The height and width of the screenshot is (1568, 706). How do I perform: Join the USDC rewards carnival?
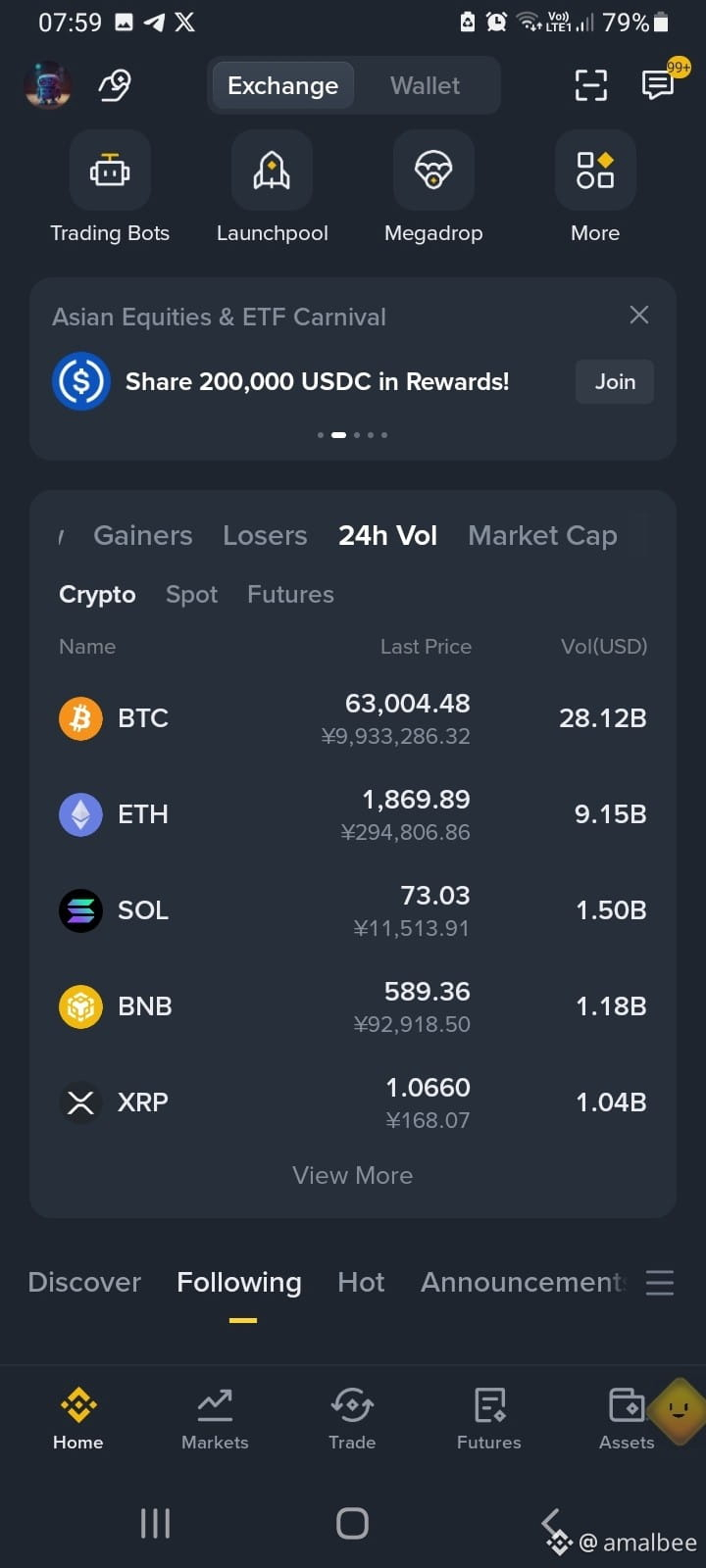point(615,381)
